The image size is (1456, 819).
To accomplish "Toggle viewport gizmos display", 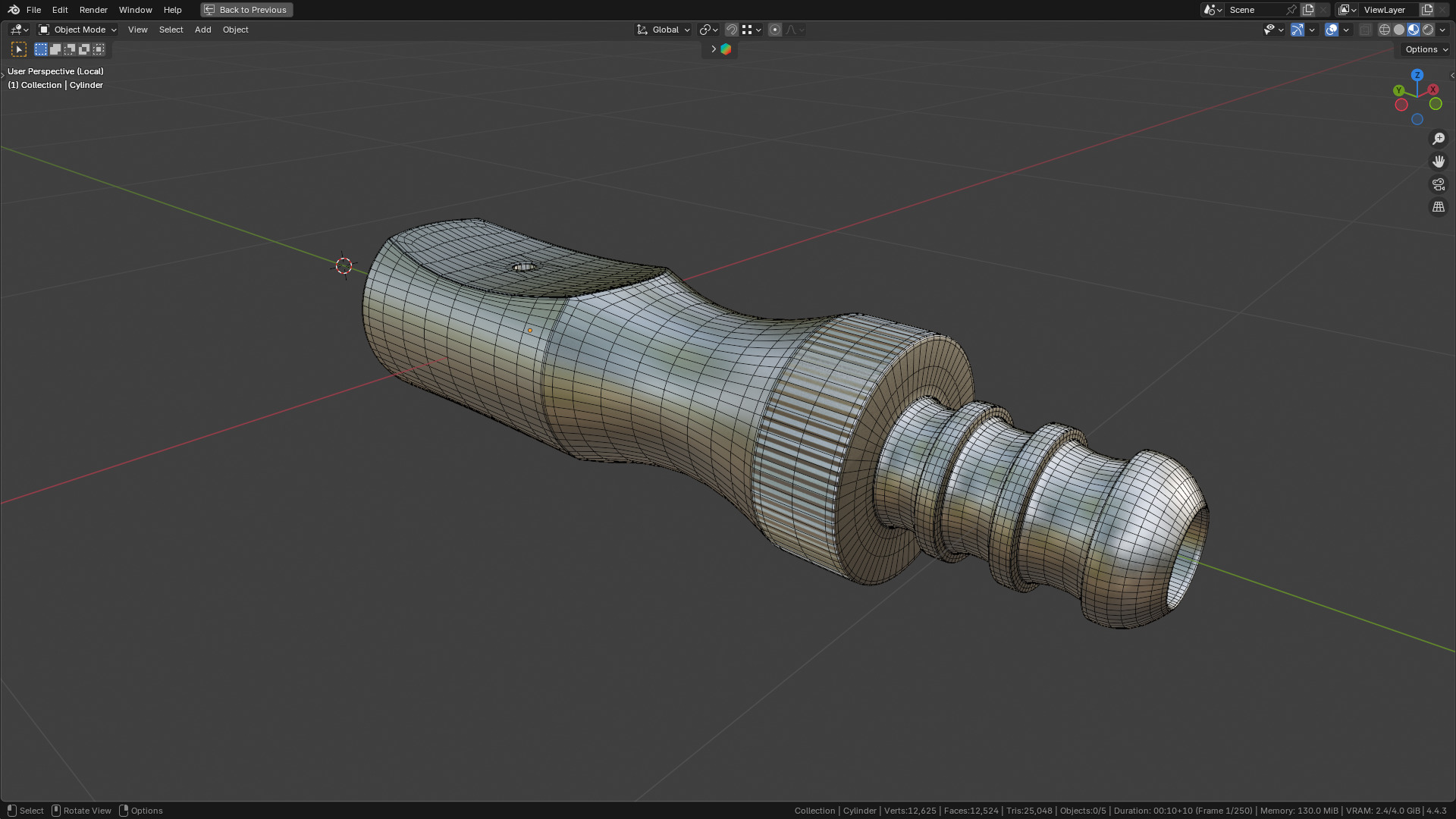I will [x=1298, y=30].
